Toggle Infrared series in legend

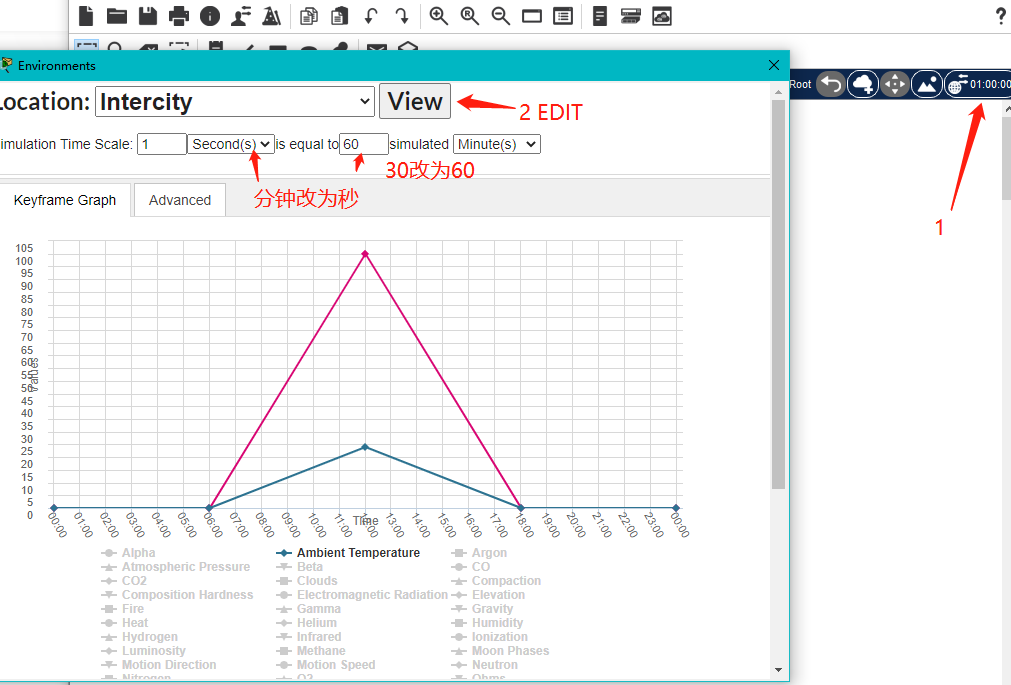pyautogui.click(x=309, y=637)
